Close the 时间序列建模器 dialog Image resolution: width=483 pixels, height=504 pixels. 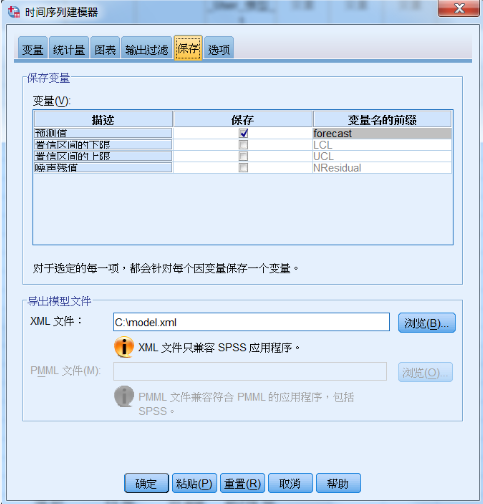[x=459, y=8]
